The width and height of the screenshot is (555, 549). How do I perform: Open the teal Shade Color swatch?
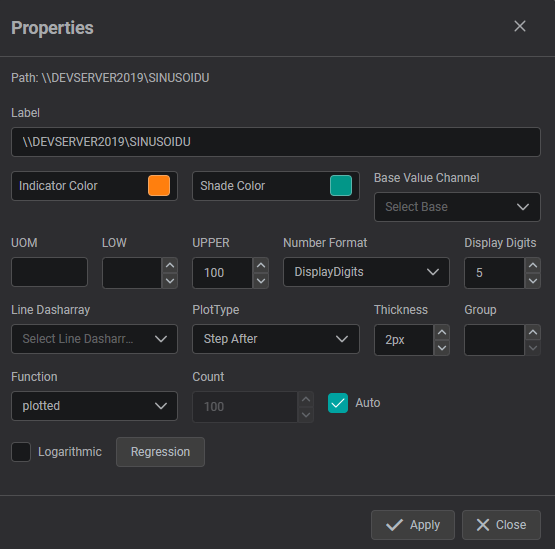[341, 185]
